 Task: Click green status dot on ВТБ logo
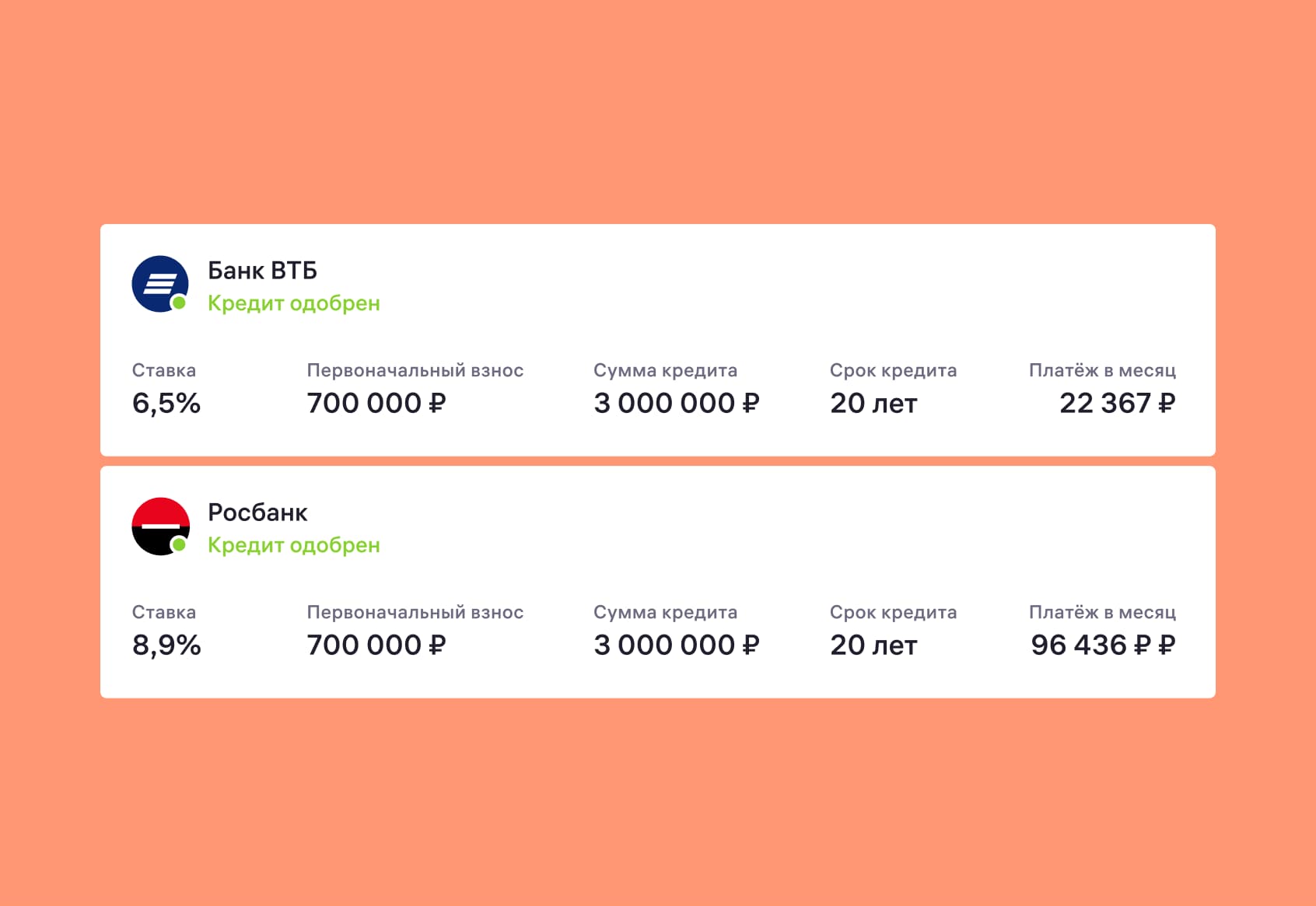click(x=180, y=303)
